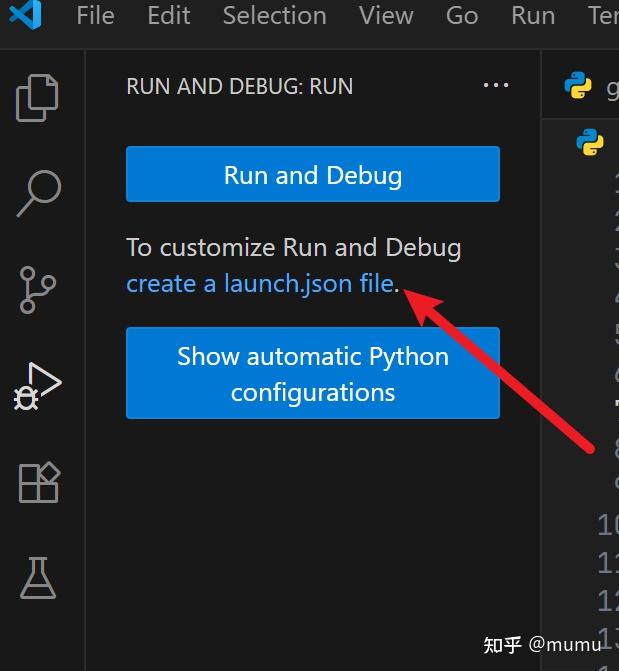Open the Selection menu

pos(274,16)
